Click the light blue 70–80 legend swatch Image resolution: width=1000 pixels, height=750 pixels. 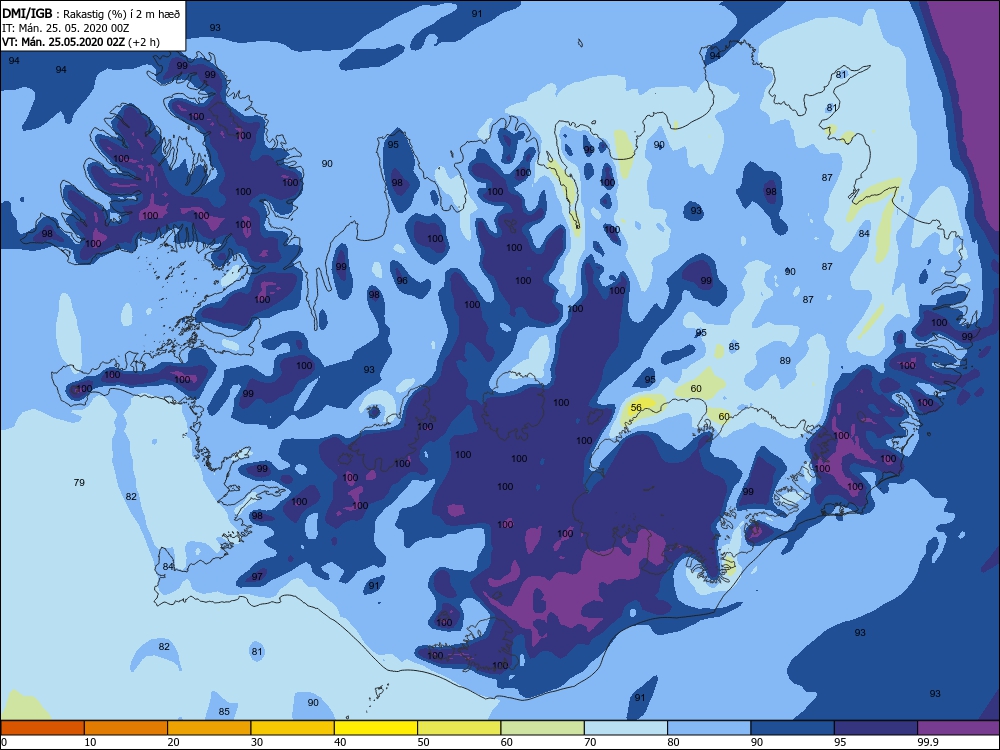coord(626,728)
